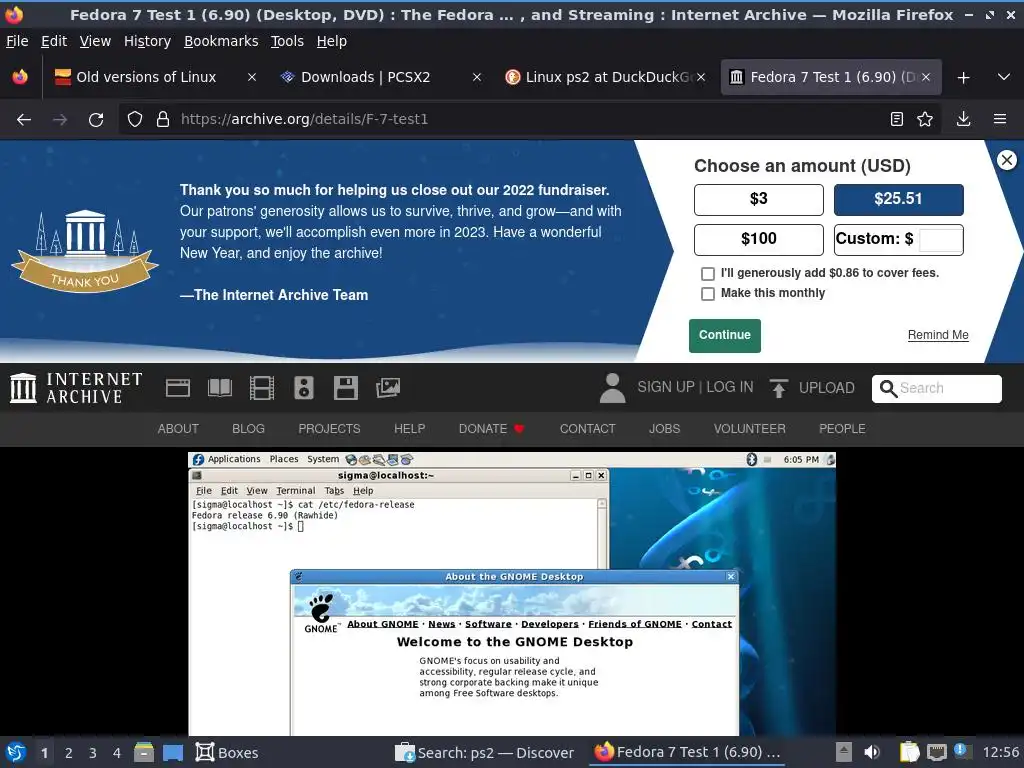This screenshot has width=1024, height=768.
Task: Click the upload arrow icon
Action: (778, 388)
